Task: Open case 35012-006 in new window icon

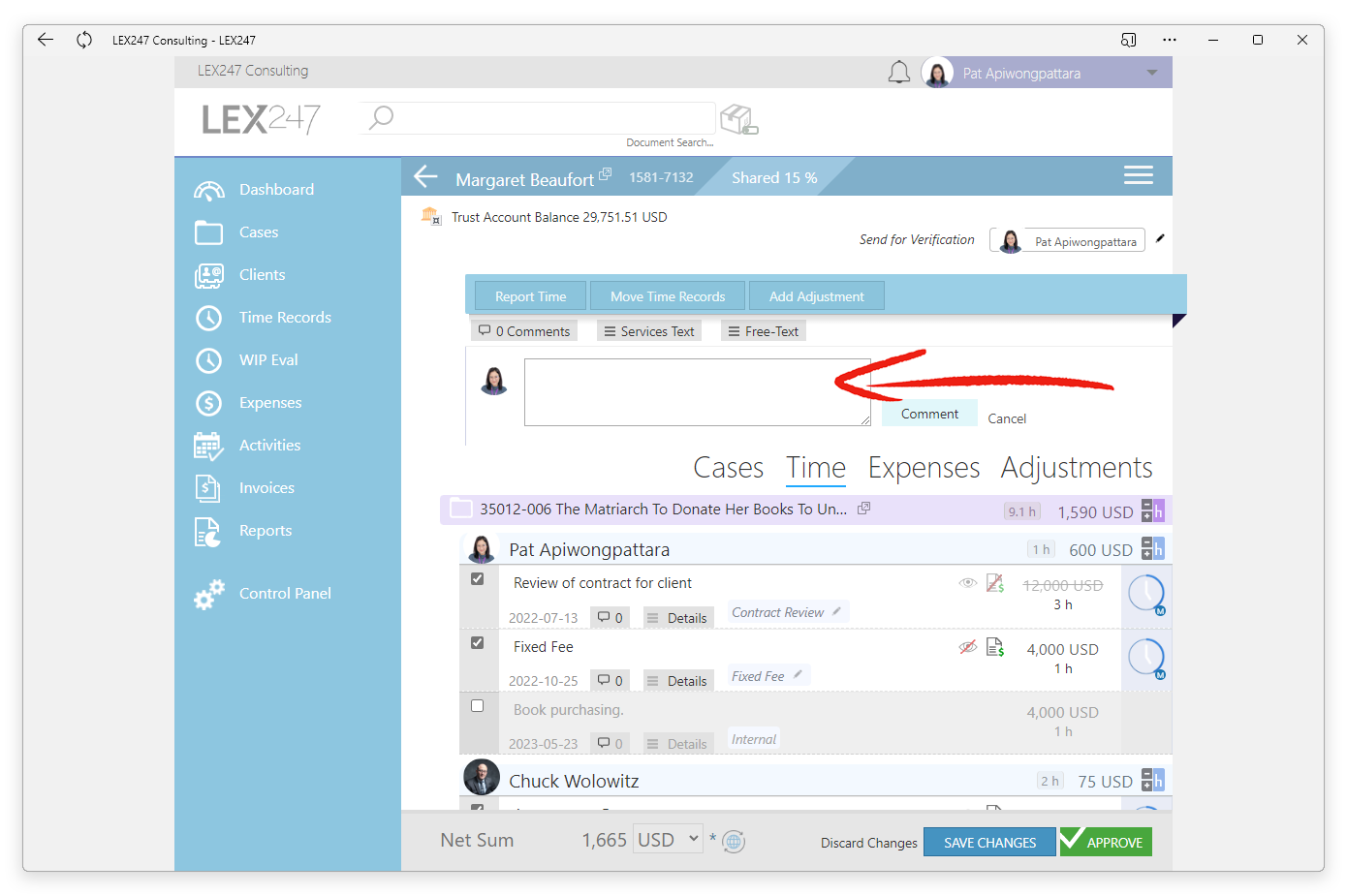Action: point(863,508)
